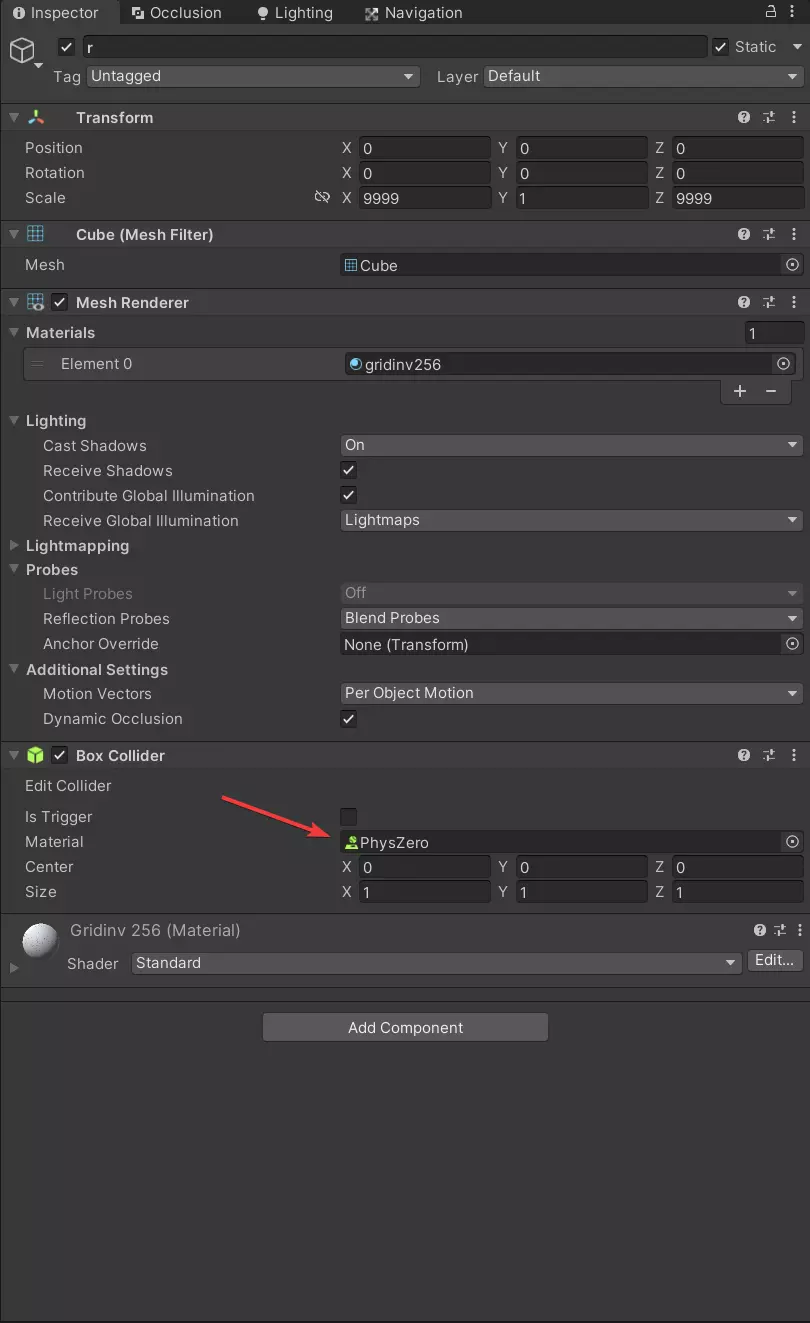Disable the Box Collider component checkbox

click(60, 755)
